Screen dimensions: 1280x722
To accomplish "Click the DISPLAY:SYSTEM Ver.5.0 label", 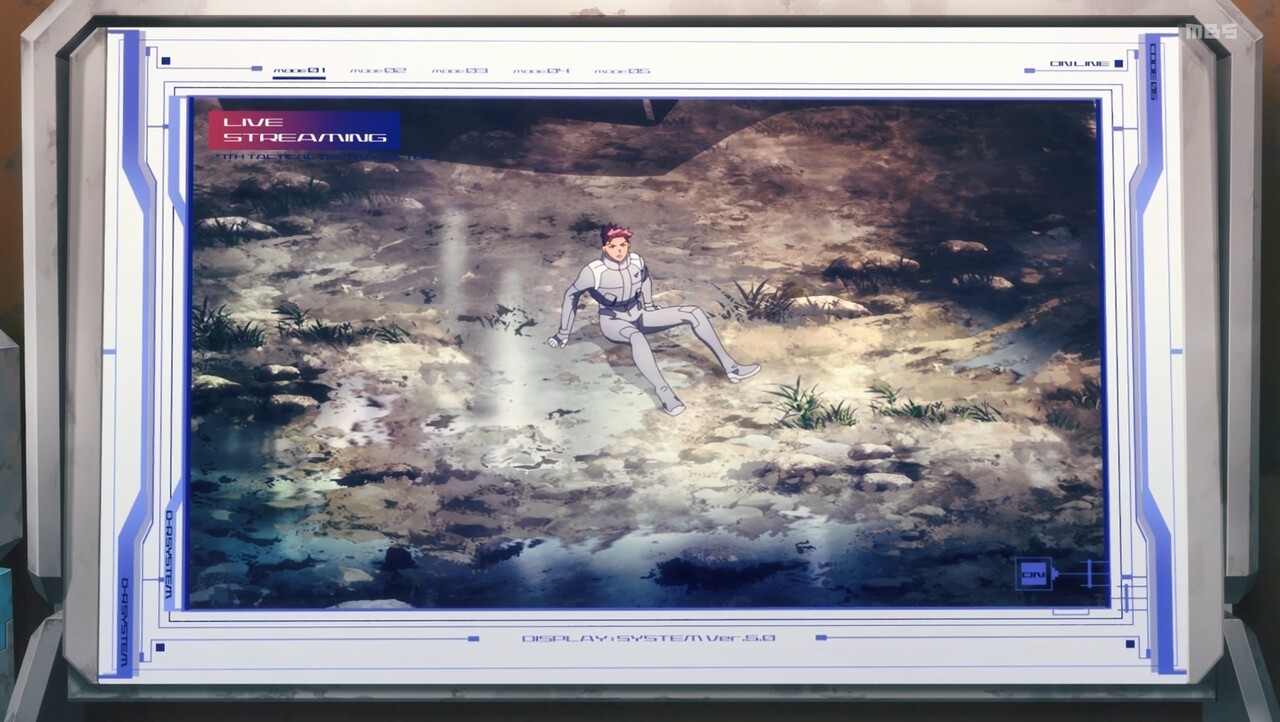I will pos(649,638).
